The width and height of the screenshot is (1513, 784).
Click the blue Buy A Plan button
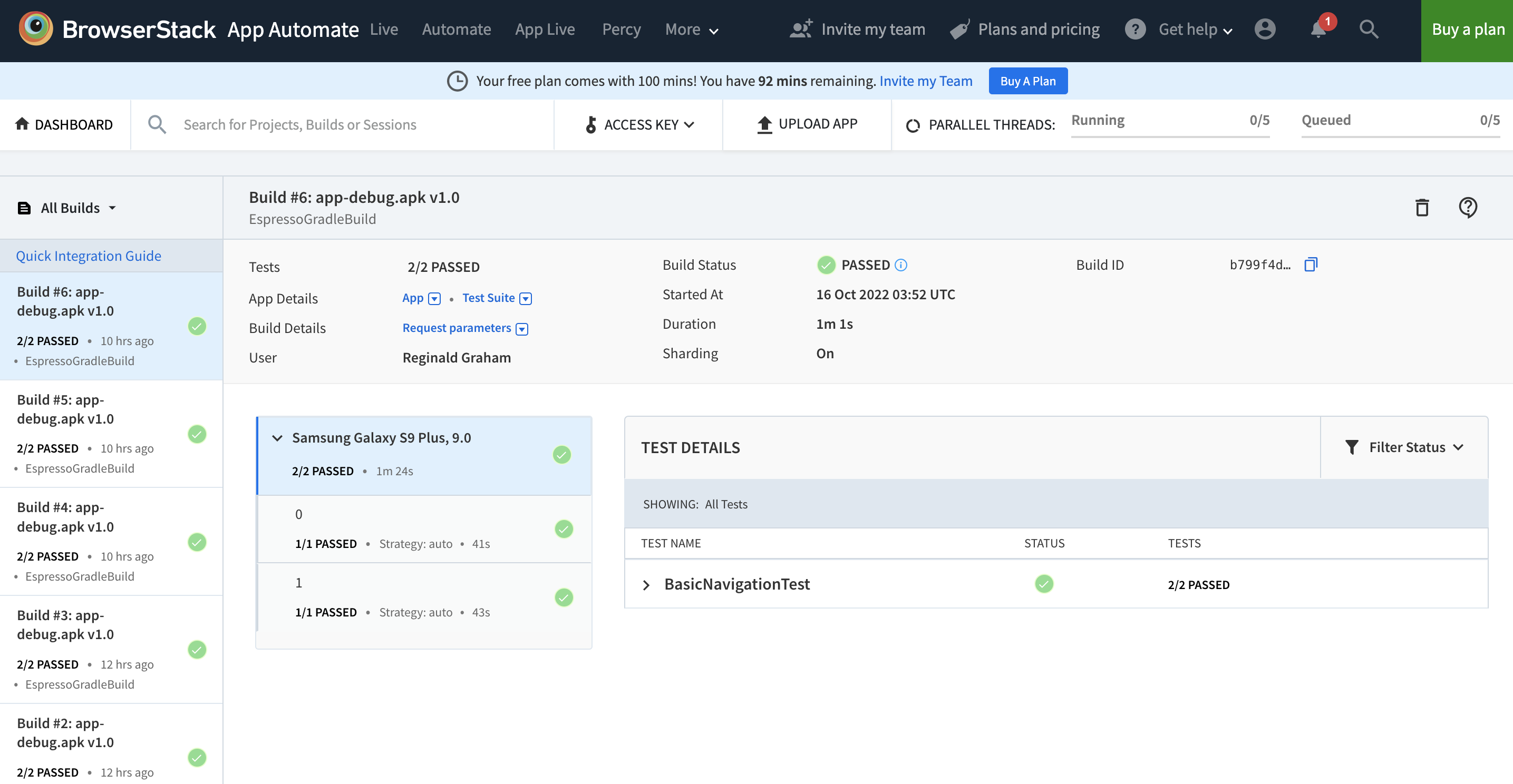(1027, 81)
